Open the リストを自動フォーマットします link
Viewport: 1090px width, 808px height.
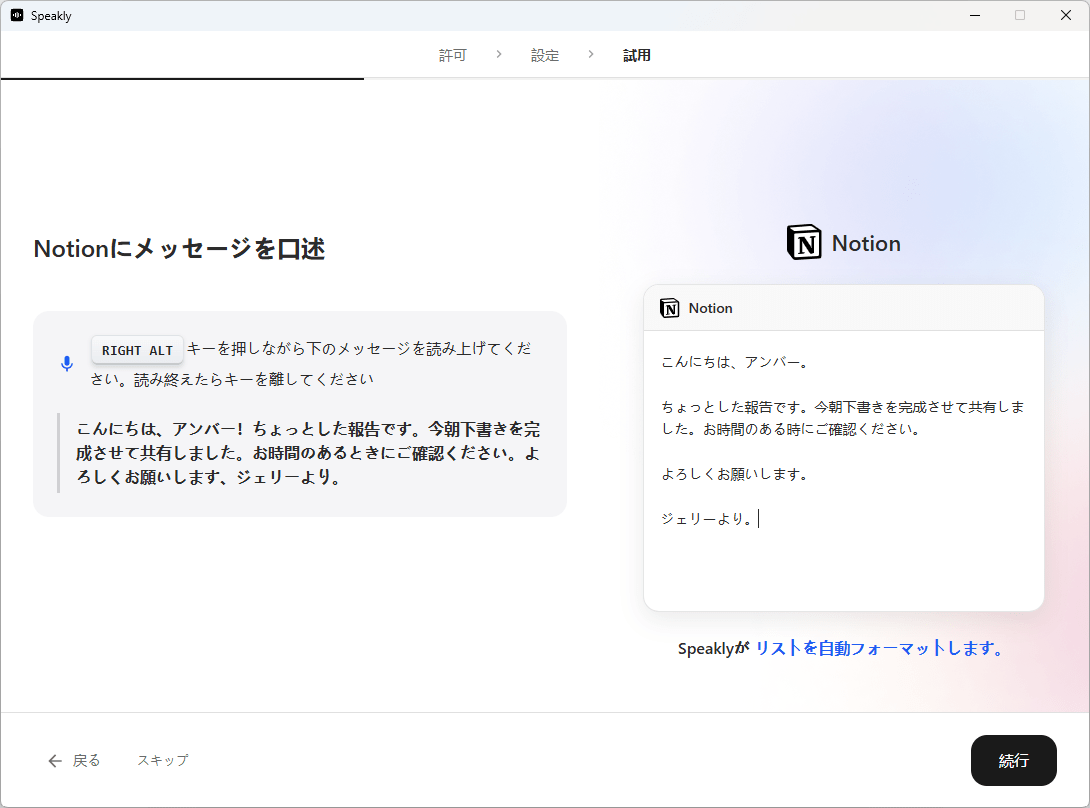coord(878,648)
